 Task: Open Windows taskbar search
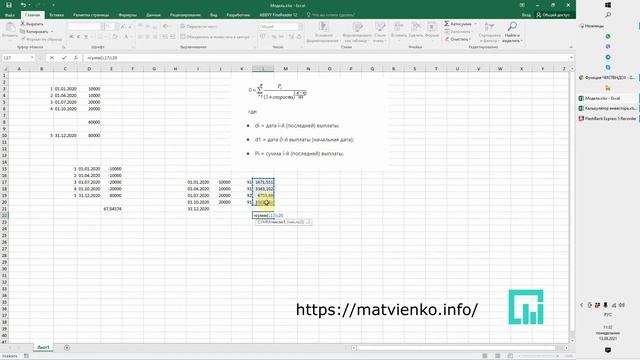[608, 15]
